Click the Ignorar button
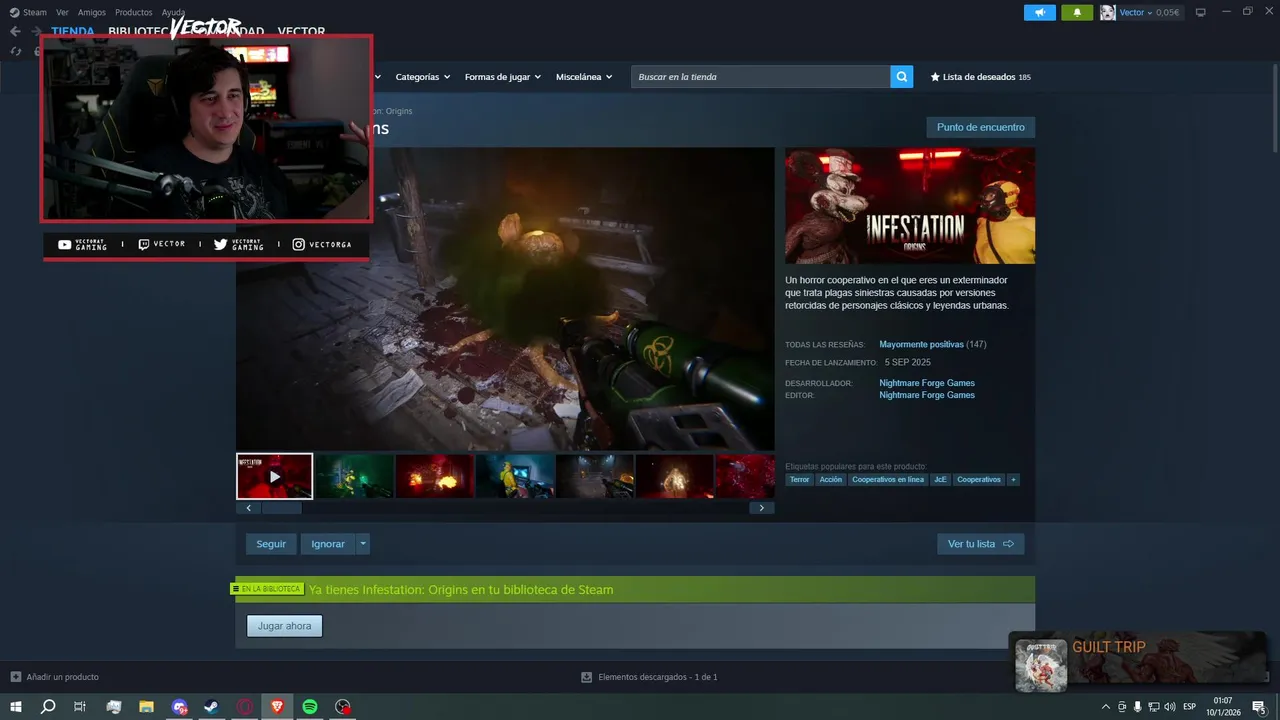The height and width of the screenshot is (720, 1280). [x=328, y=544]
